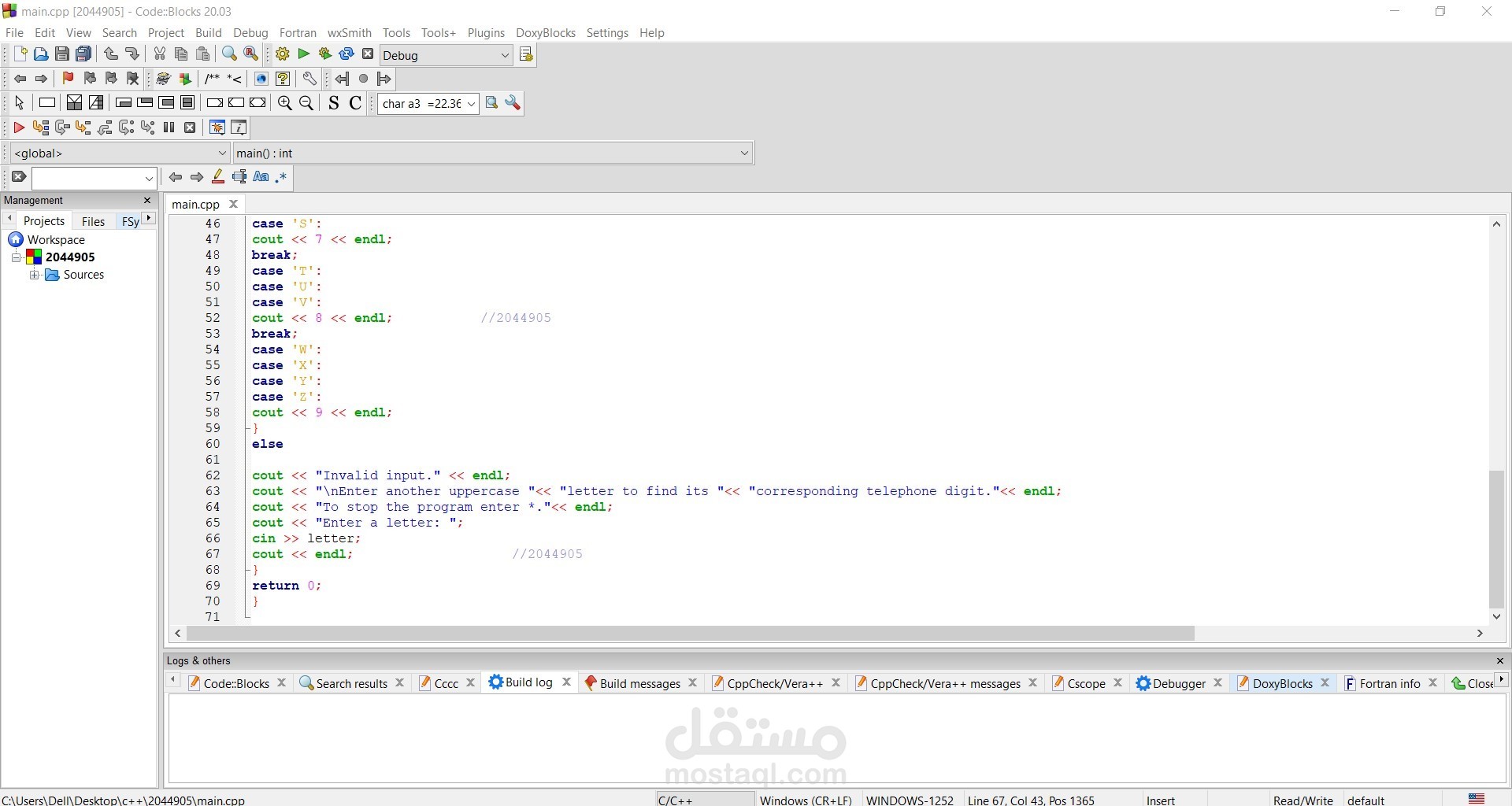Select the Workspace tree item
Viewport: 1512px width, 806px height.
click(x=56, y=240)
